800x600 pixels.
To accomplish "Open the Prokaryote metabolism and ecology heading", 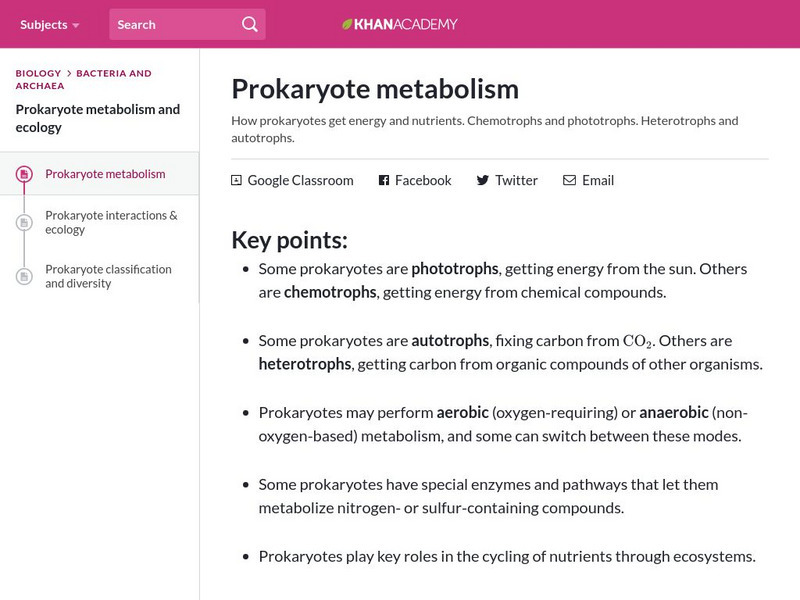I will click(98, 118).
